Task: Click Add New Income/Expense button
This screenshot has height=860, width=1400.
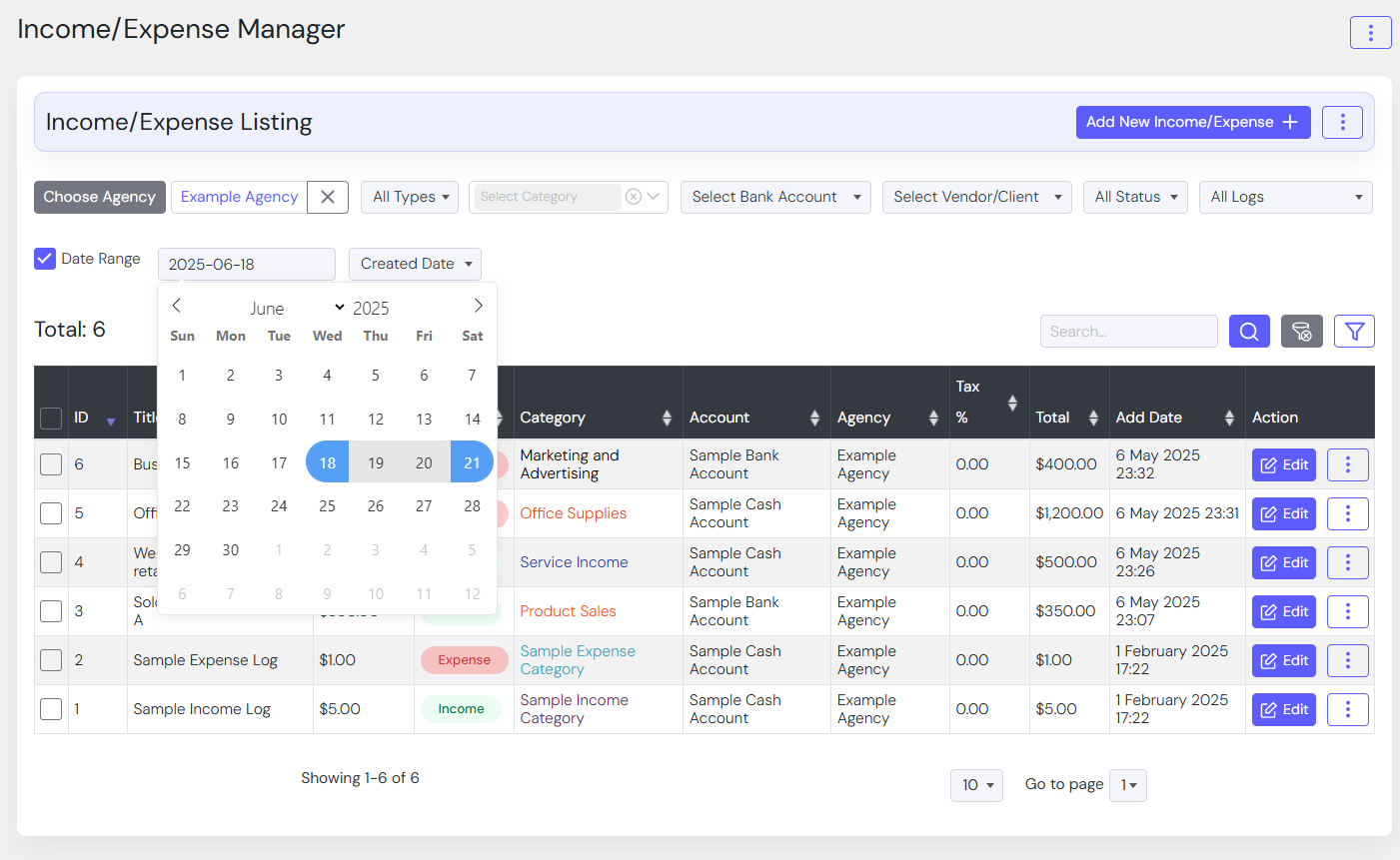Action: pos(1192,122)
